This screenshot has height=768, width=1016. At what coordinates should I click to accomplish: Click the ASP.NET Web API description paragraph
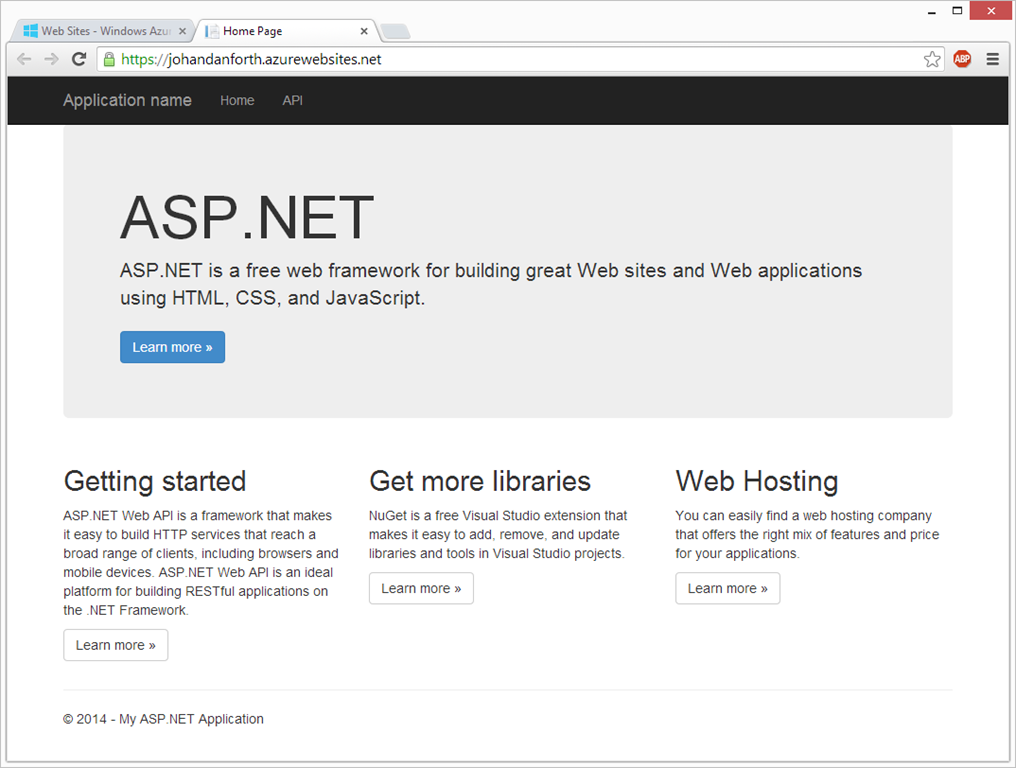pos(201,563)
